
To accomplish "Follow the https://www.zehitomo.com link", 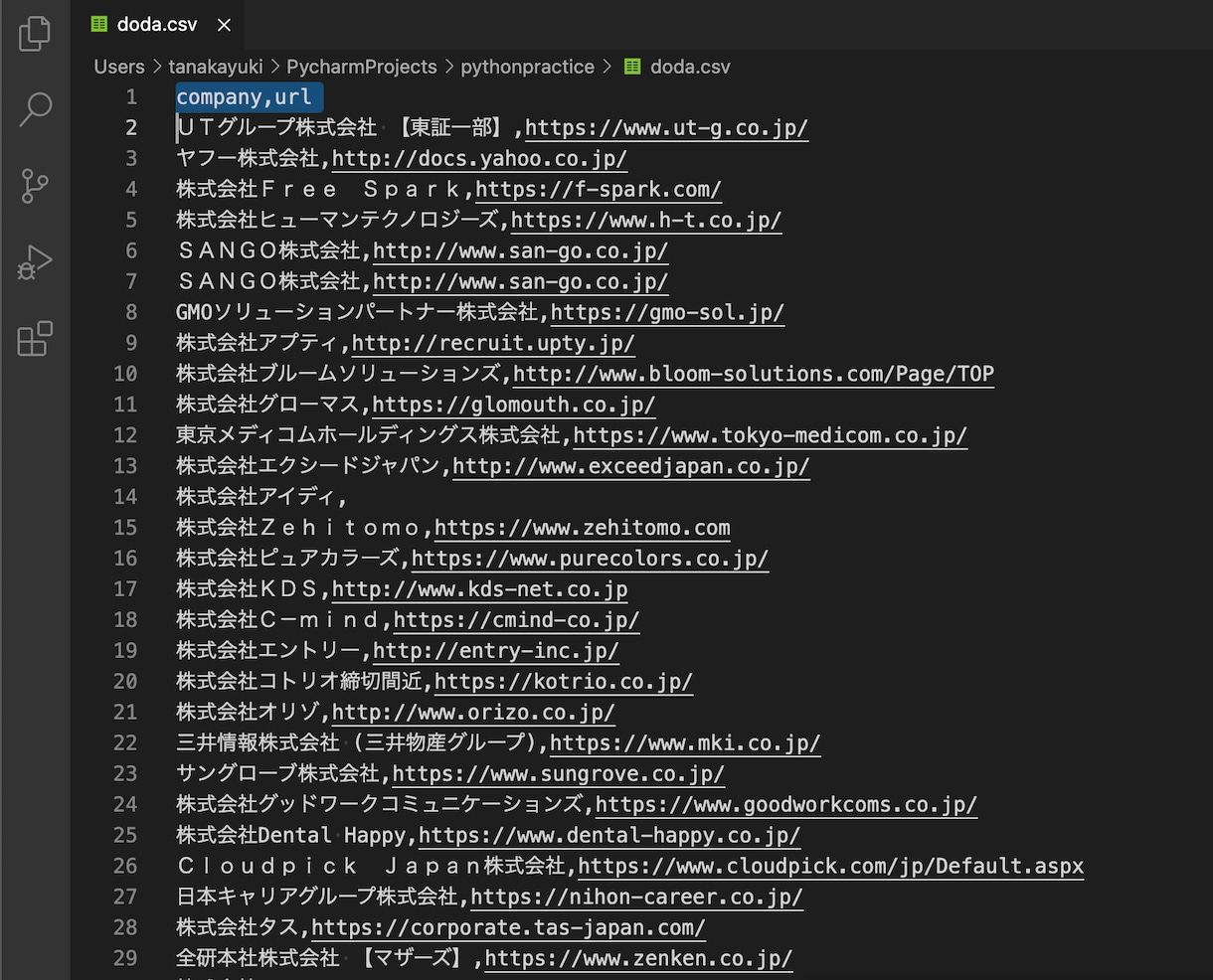I will tap(583, 528).
